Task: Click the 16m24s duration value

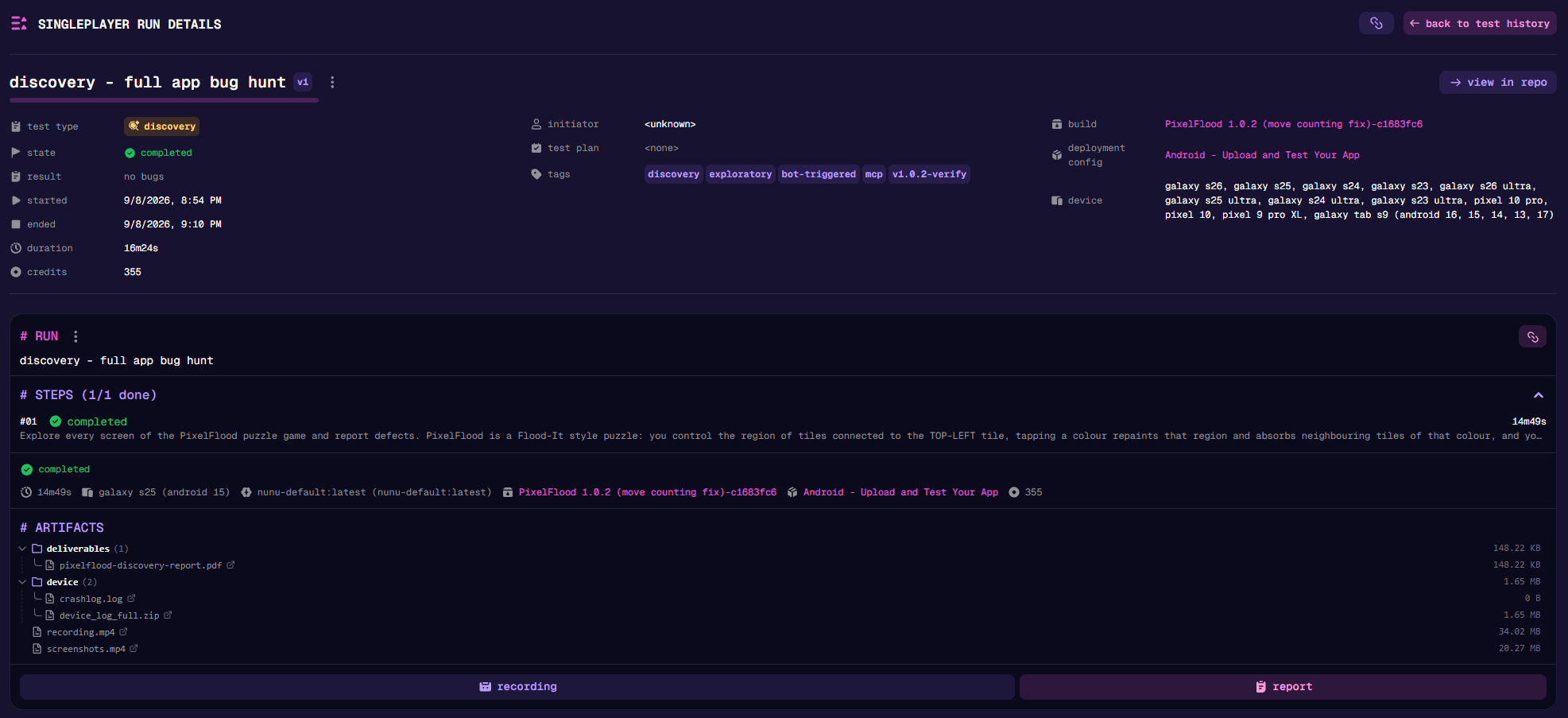Action: tap(141, 248)
